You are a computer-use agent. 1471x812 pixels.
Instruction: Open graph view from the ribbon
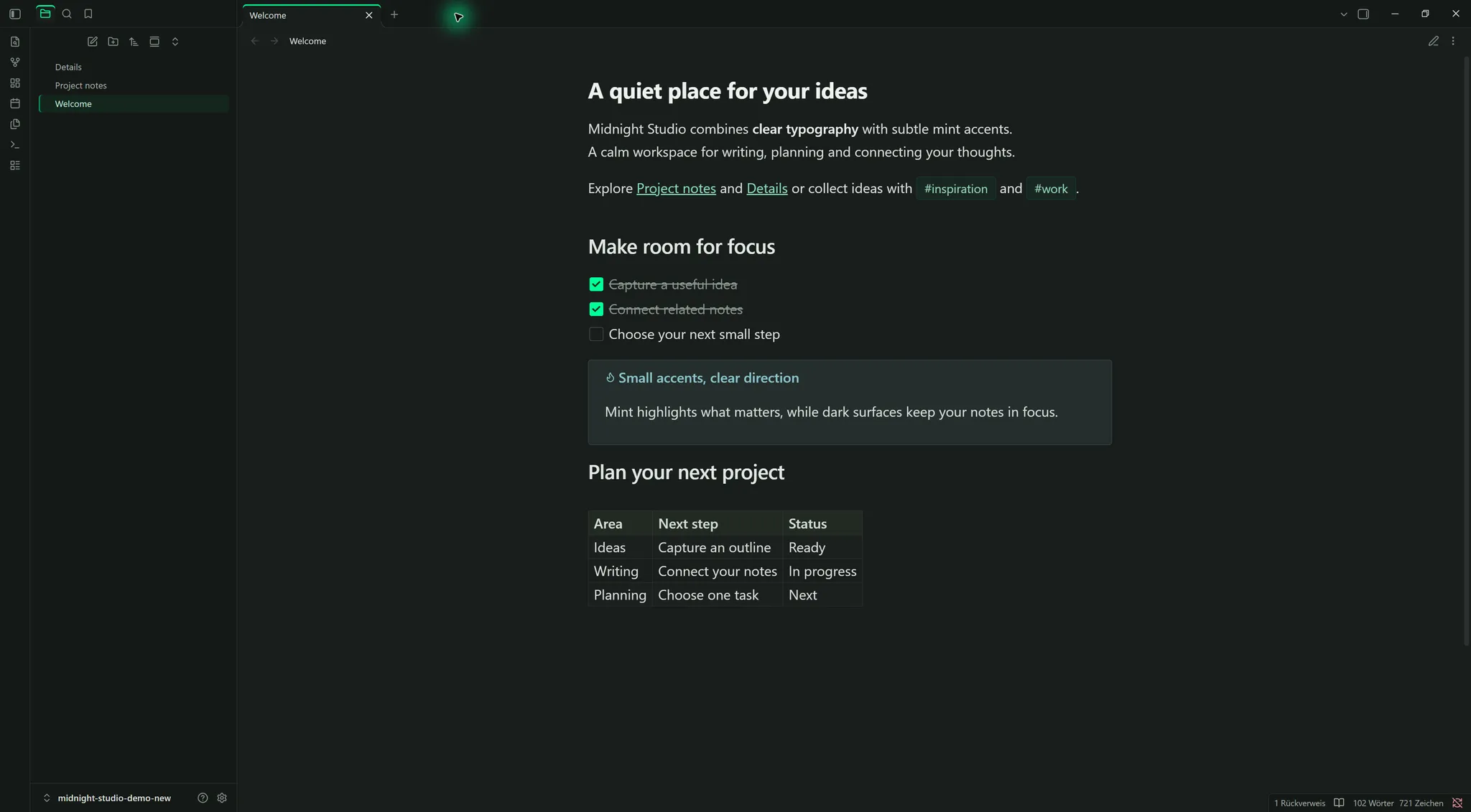coord(15,62)
